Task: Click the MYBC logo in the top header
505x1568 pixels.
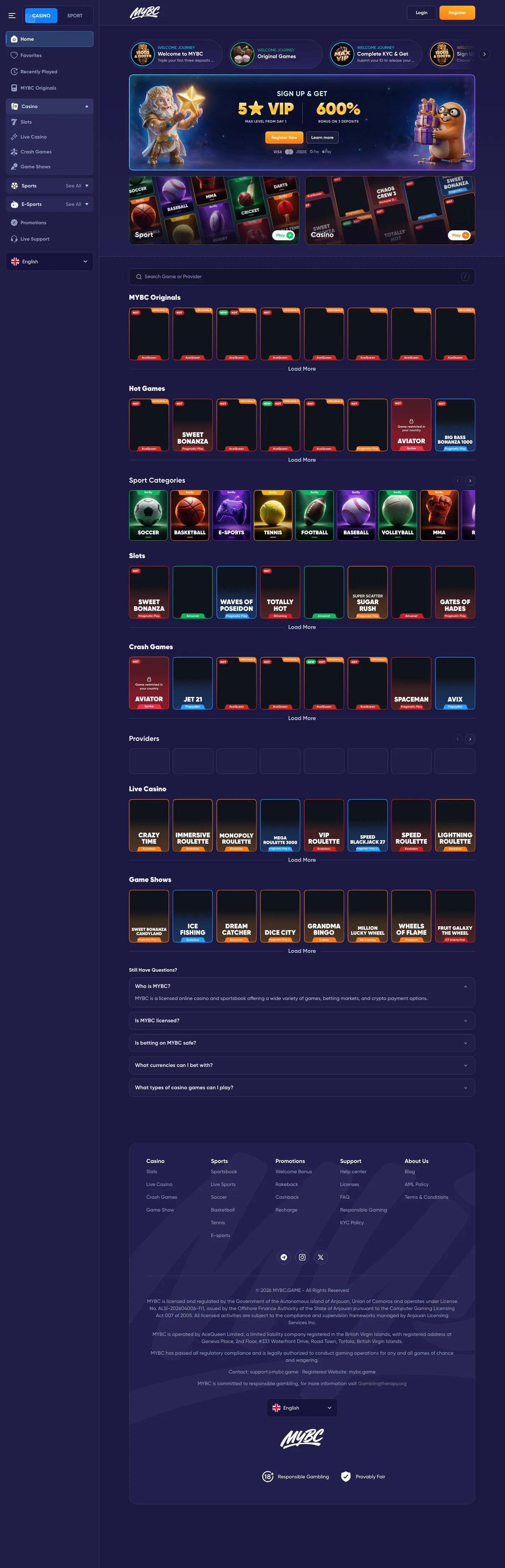Action: pyautogui.click(x=145, y=13)
